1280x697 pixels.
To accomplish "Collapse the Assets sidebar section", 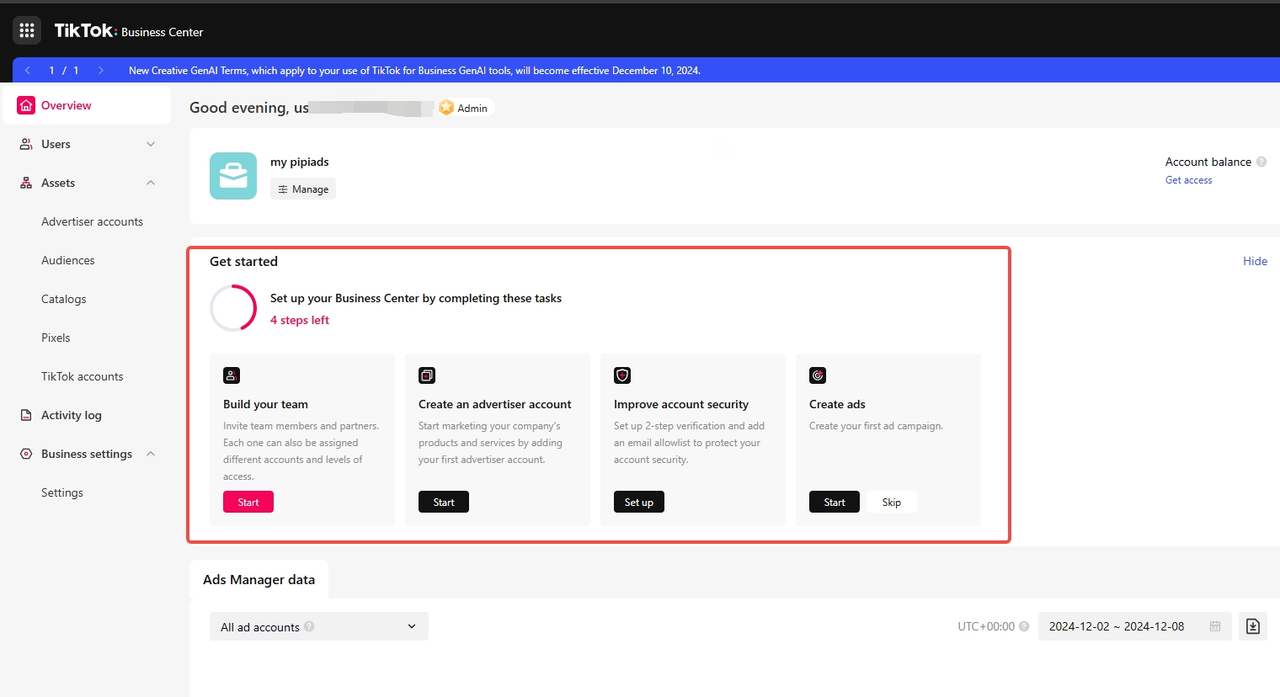I will point(150,182).
